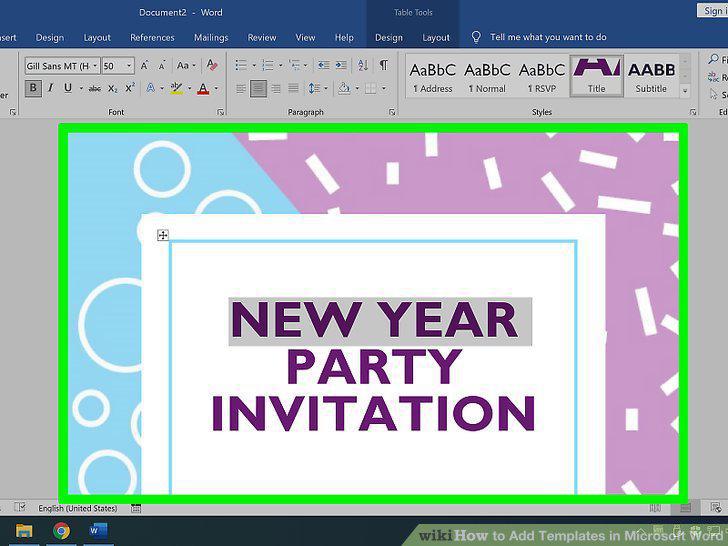Toggle Underline formatting
The image size is (728, 546).
point(68,88)
